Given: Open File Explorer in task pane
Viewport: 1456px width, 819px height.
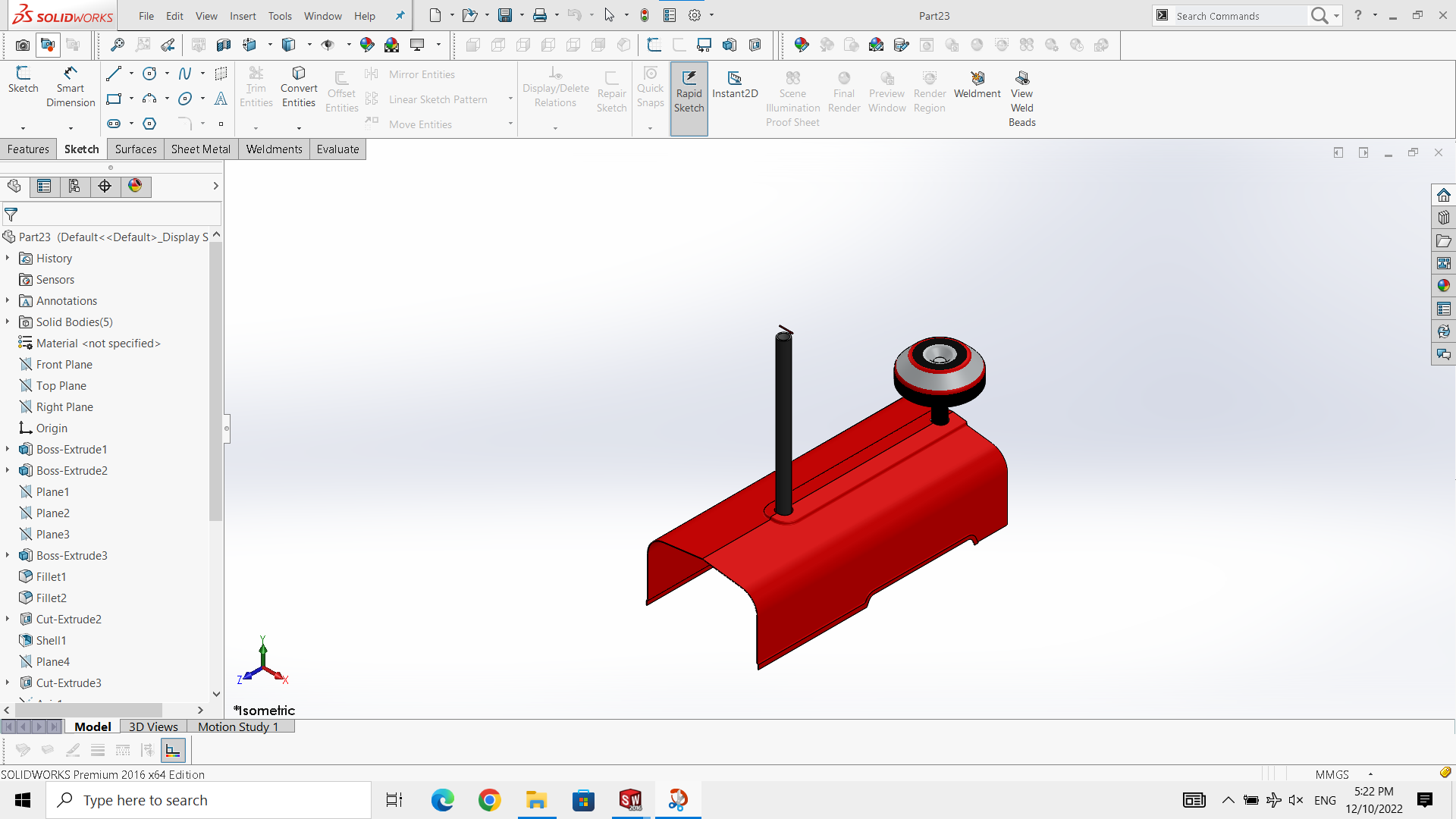Looking at the screenshot, I should pos(1443,240).
